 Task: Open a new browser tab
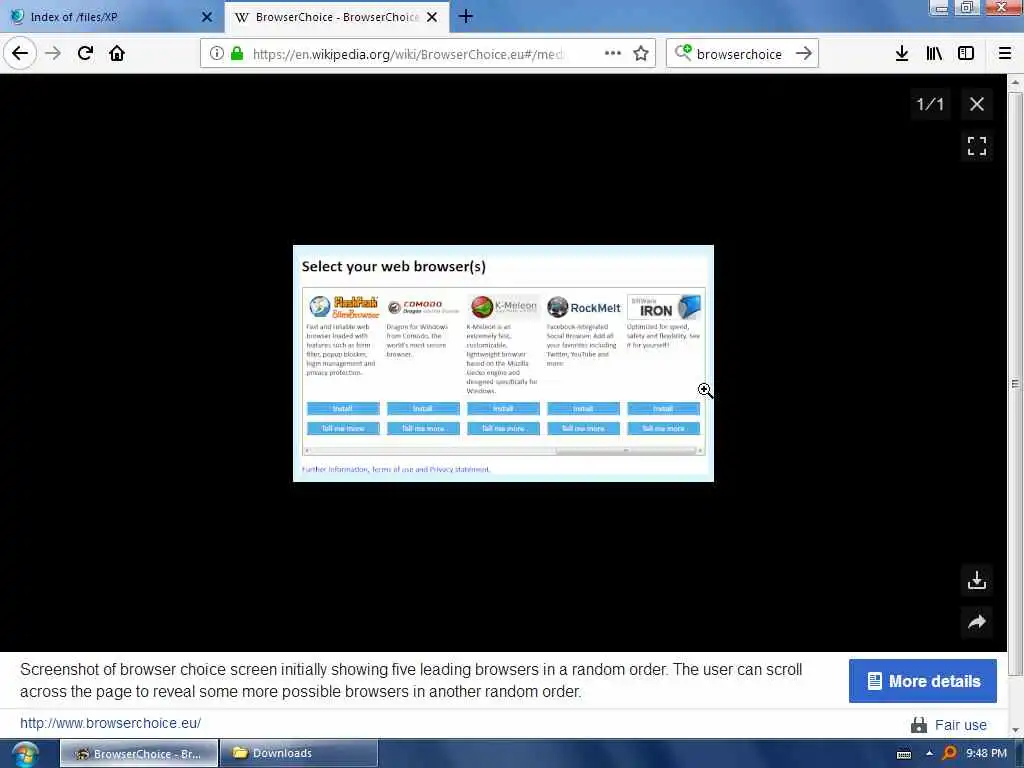(466, 16)
